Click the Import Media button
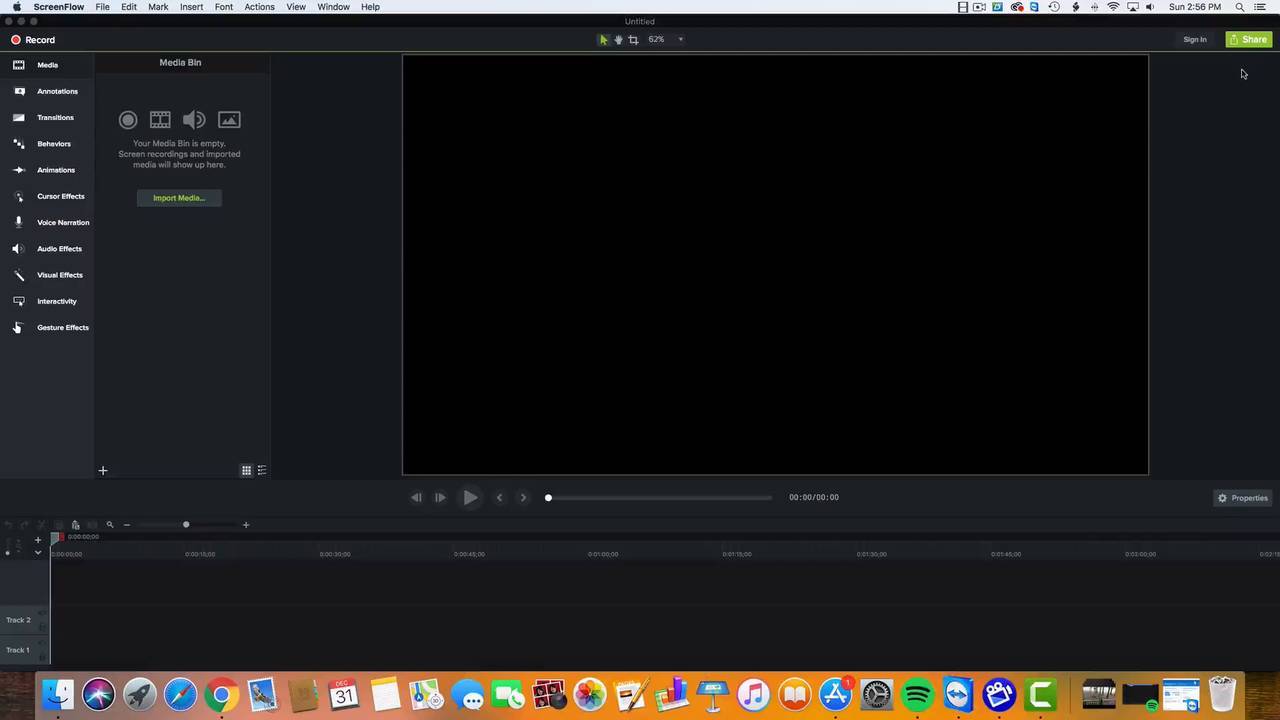Screen dimensions: 1280x720 [x=179, y=198]
